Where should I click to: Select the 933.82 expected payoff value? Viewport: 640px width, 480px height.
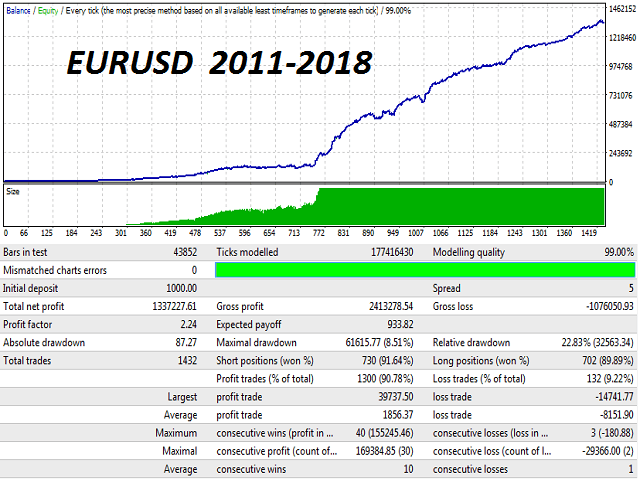400,324
